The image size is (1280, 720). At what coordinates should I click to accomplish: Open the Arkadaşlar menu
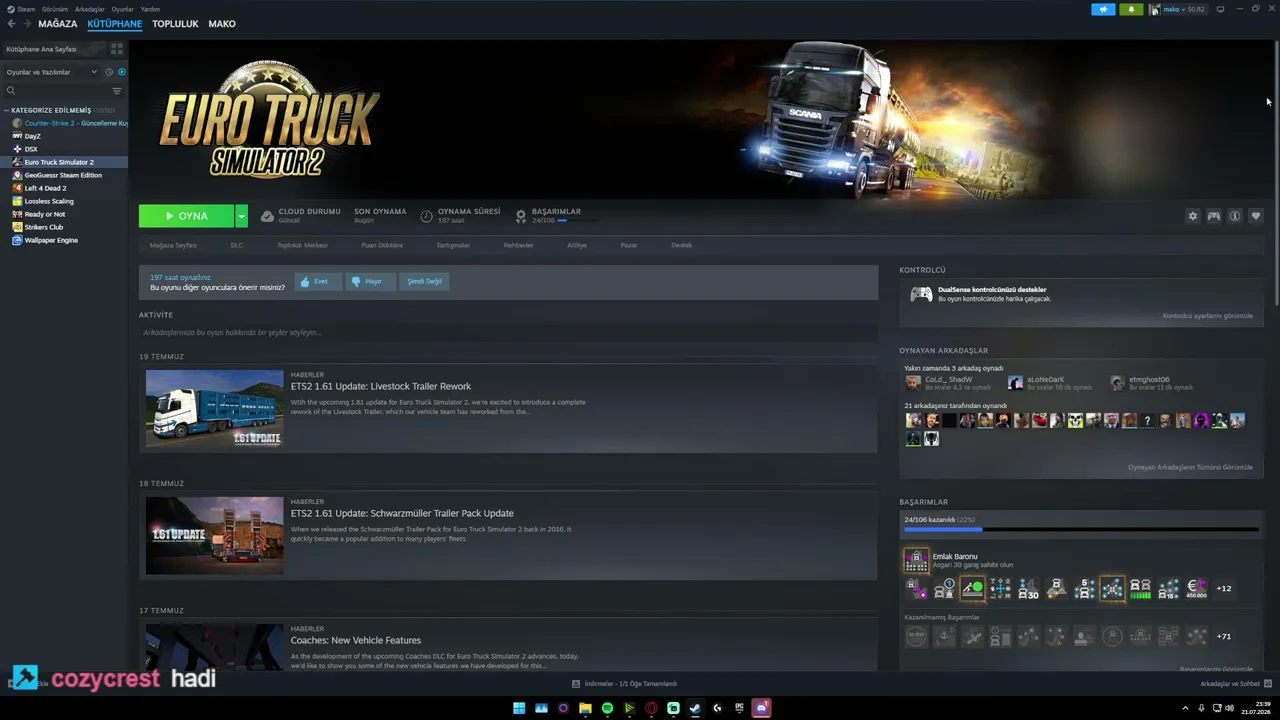click(x=90, y=9)
